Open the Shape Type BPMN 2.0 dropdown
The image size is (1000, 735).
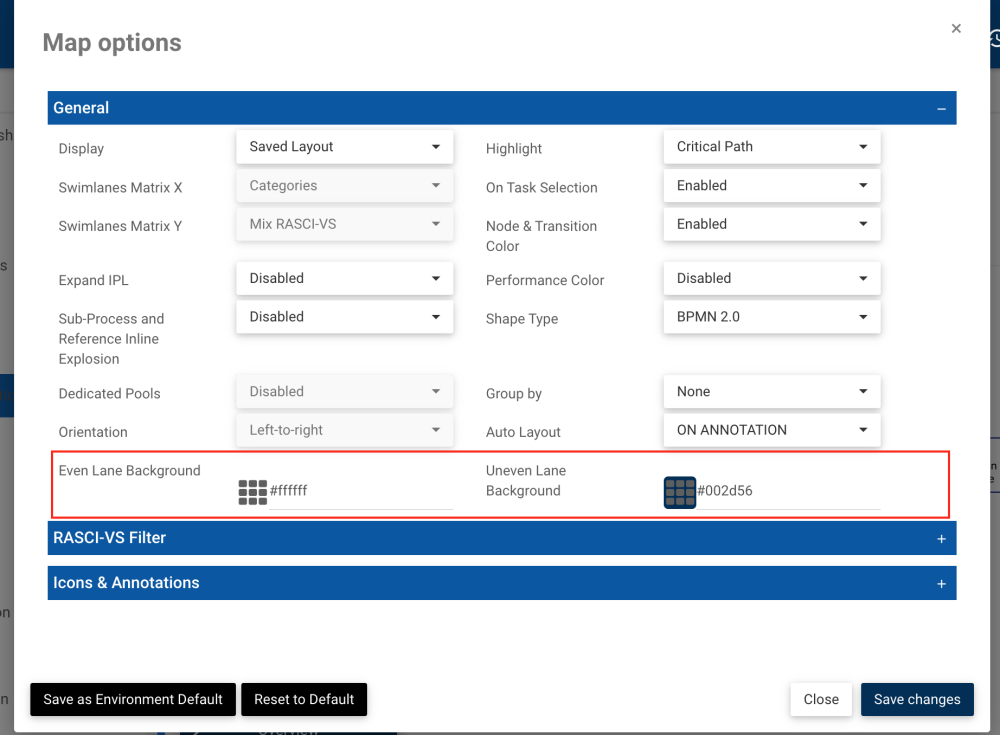click(x=771, y=317)
